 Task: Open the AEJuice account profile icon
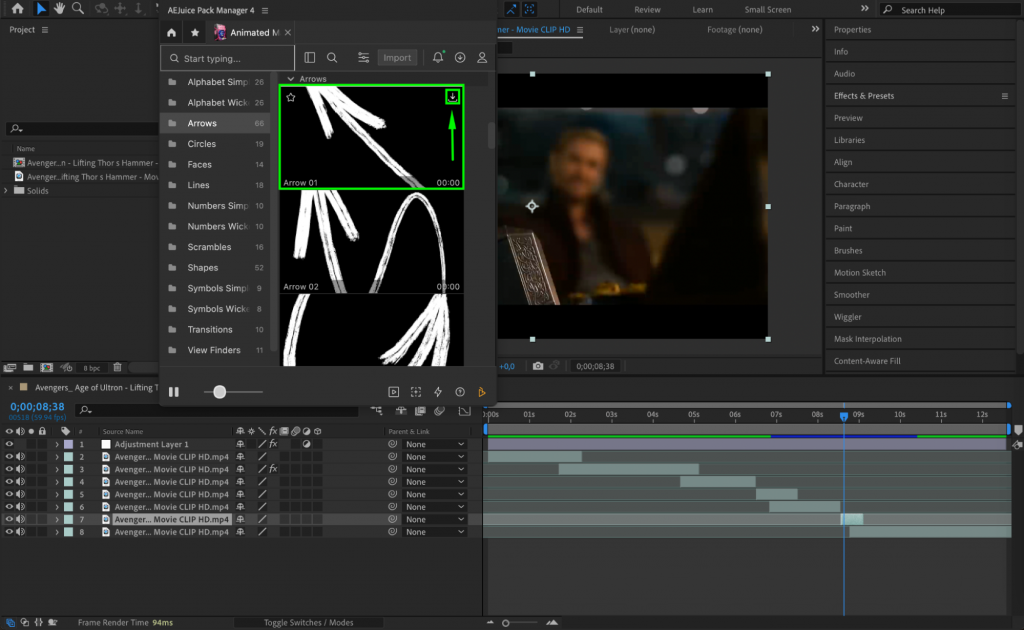[481, 57]
